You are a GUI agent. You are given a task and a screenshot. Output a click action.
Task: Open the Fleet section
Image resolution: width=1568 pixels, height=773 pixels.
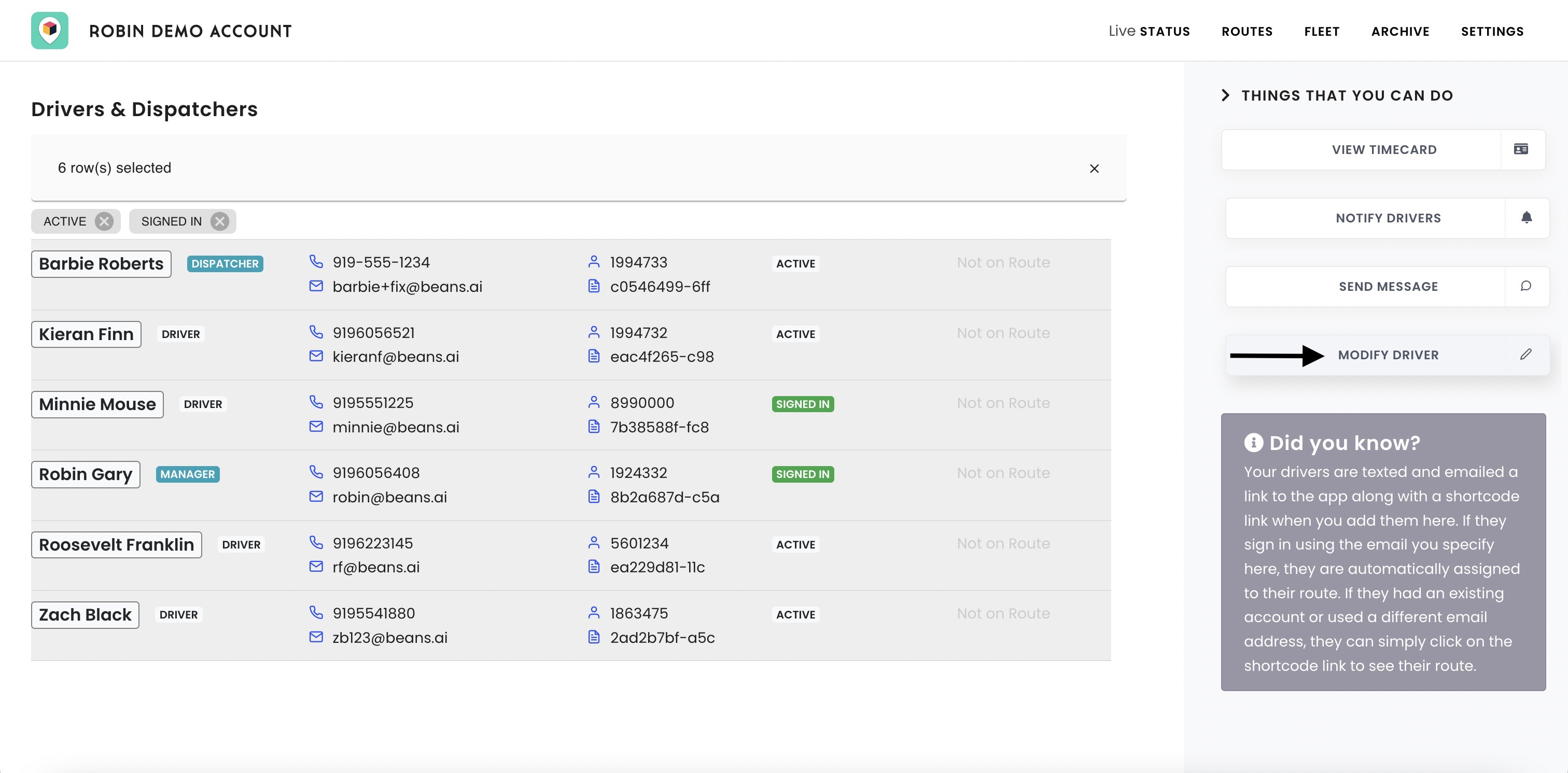point(1322,31)
